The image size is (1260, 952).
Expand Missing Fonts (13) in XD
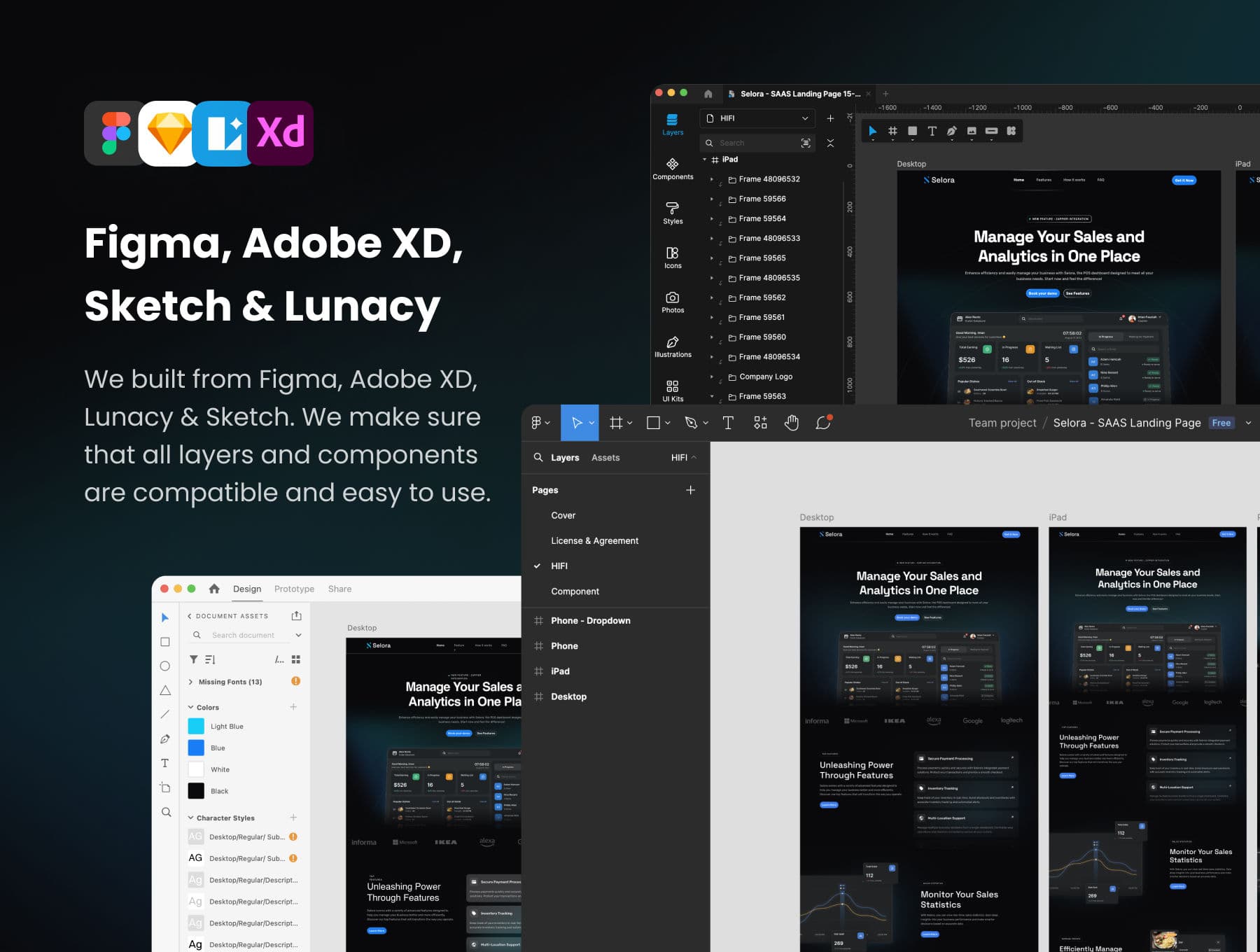tap(190, 682)
